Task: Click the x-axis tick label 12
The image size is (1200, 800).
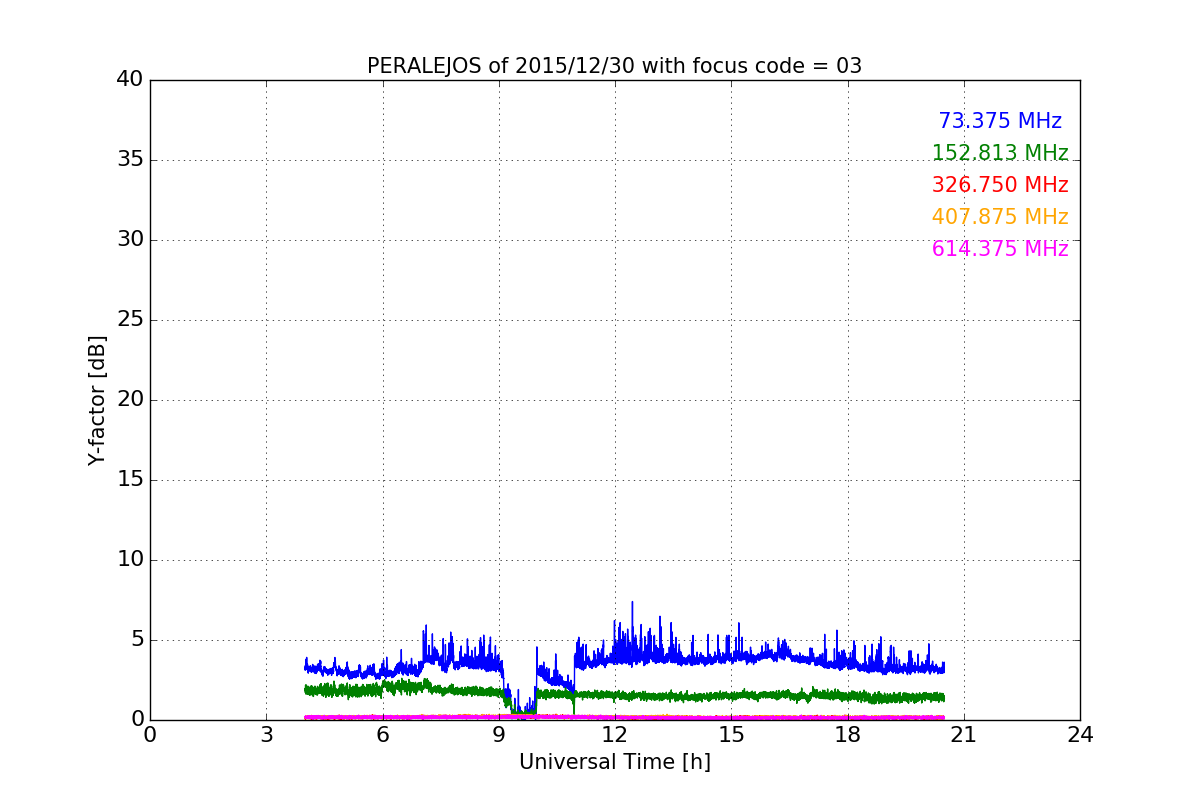Action: point(615,735)
